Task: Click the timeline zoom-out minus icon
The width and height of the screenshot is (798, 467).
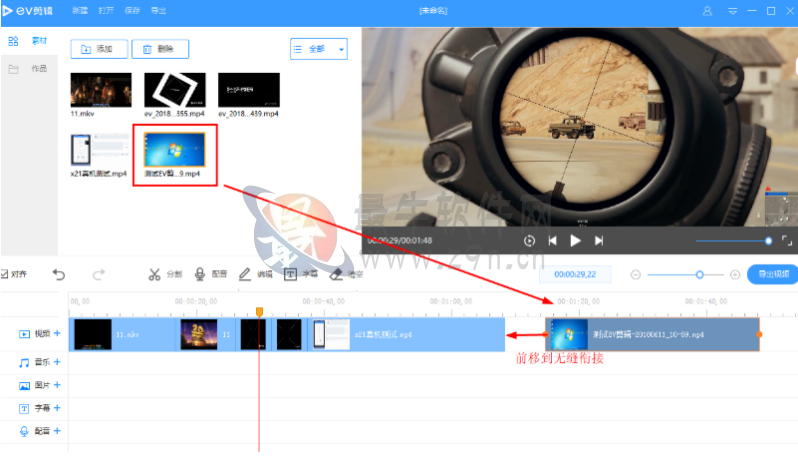Action: click(x=635, y=275)
